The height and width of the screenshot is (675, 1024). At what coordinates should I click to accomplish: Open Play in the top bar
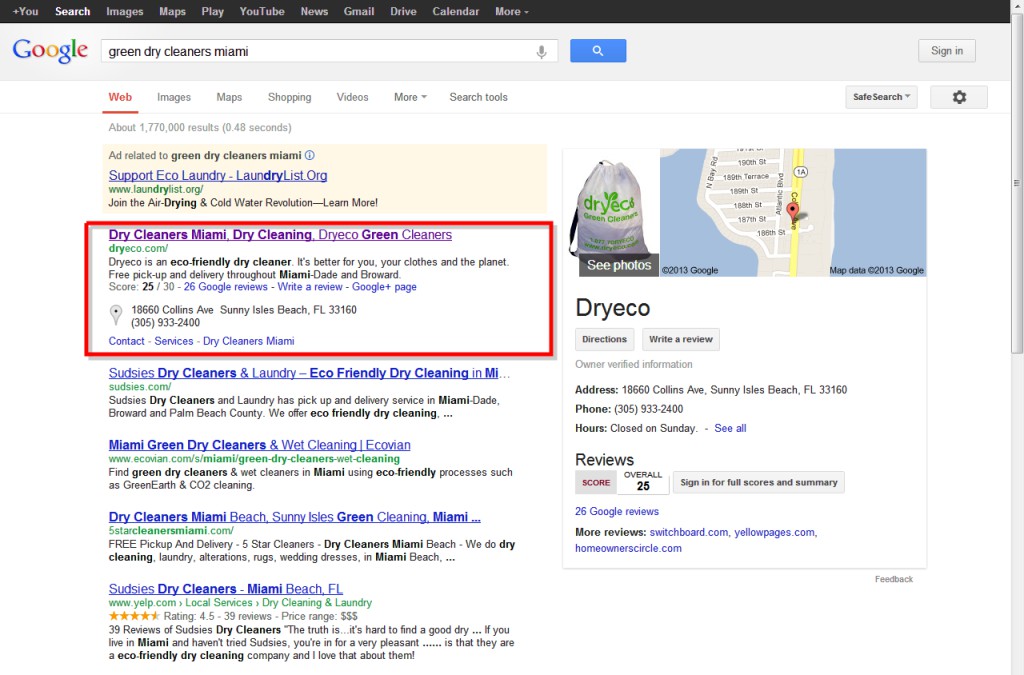click(x=212, y=12)
